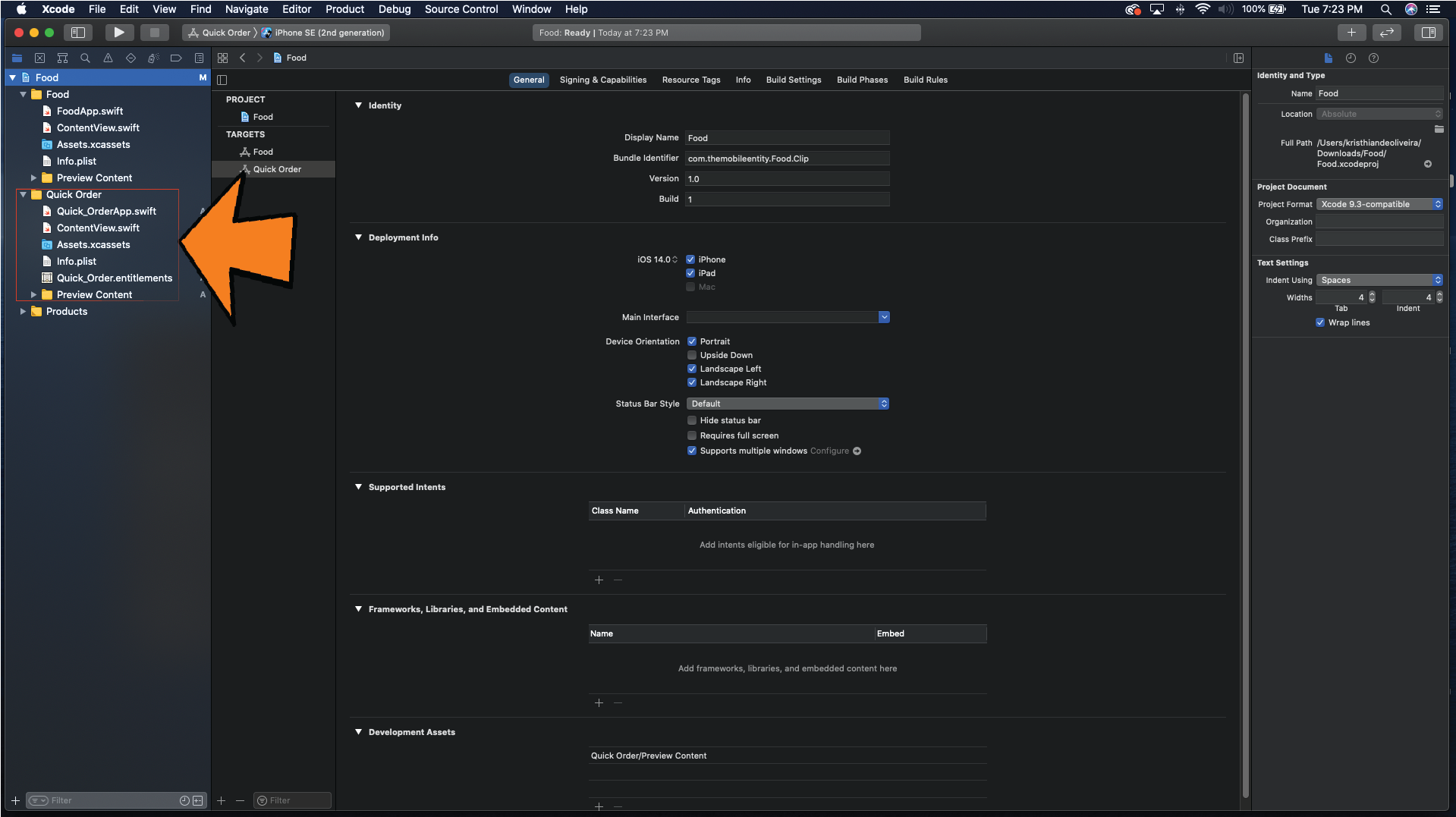Viewport: 1456px width, 817px height.
Task: Go forward in editor history
Action: (259, 58)
